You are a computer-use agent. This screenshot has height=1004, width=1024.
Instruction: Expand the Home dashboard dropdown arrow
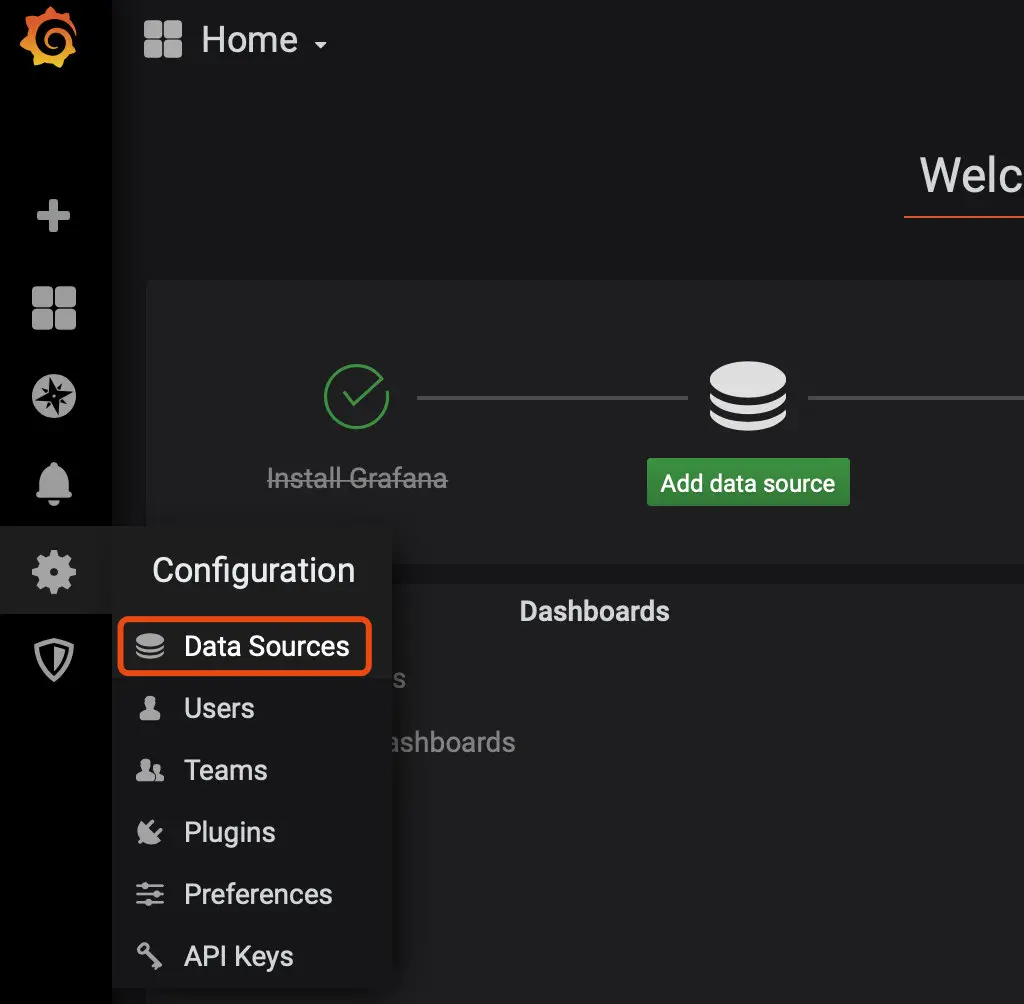click(320, 44)
